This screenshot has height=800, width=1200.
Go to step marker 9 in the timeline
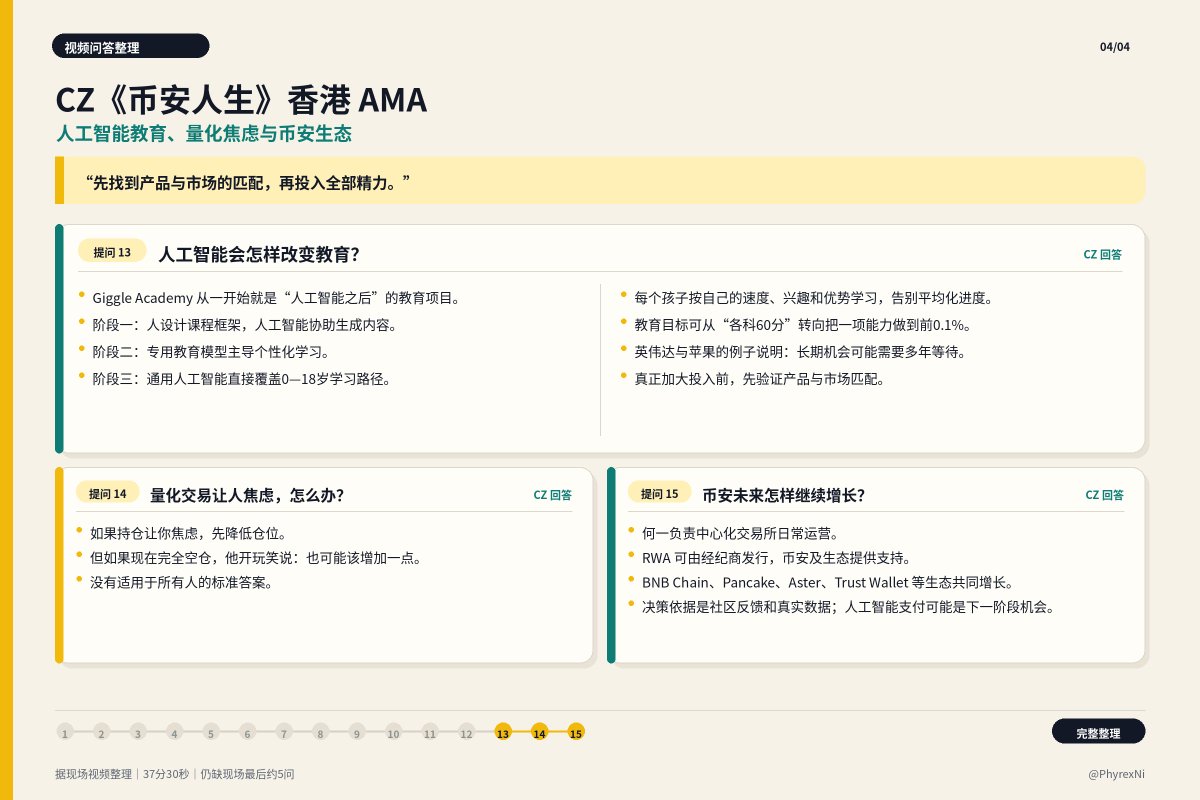point(357,732)
